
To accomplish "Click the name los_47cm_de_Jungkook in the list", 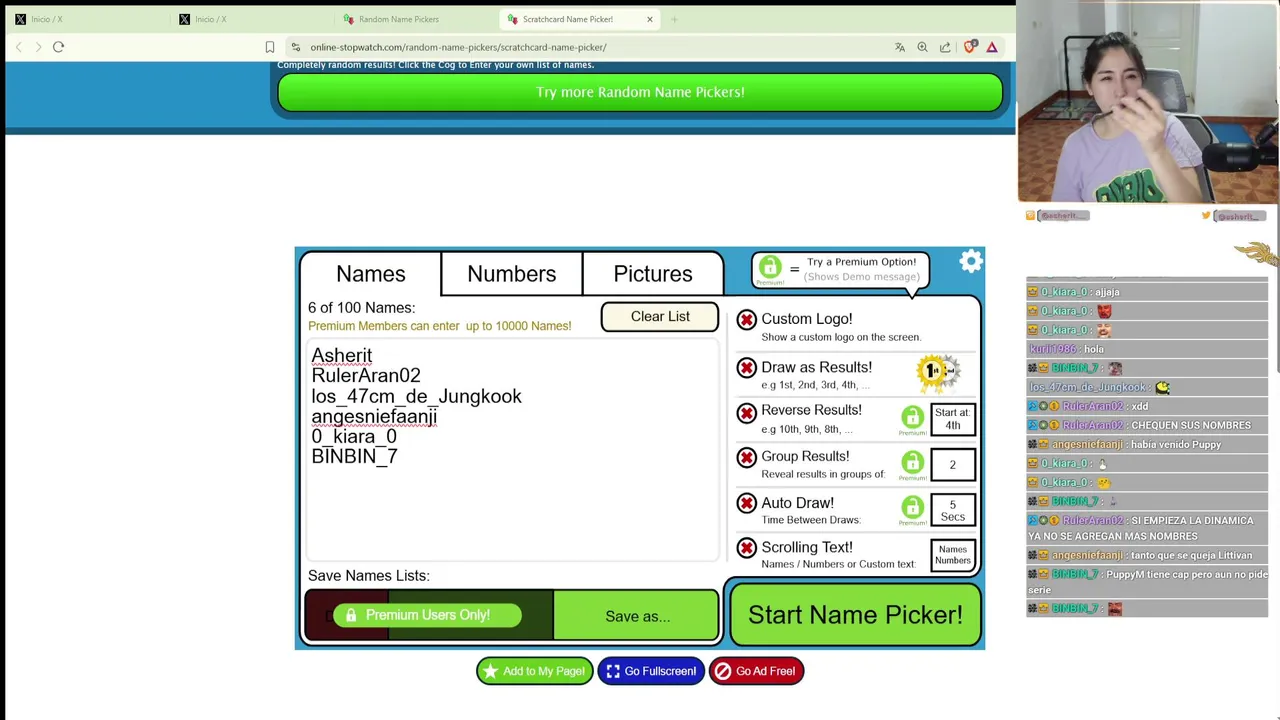I will [x=416, y=397].
